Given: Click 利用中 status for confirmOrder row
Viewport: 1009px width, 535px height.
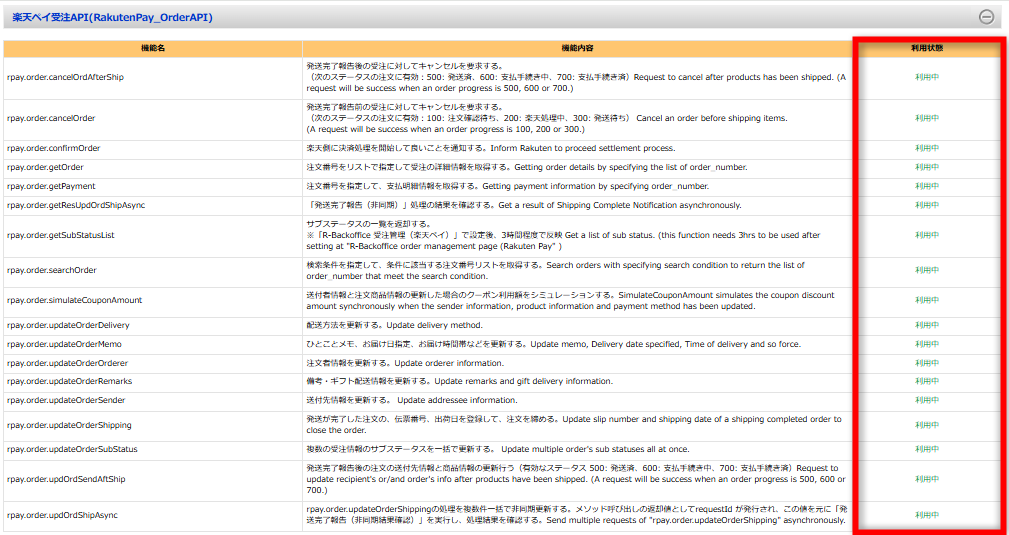Looking at the screenshot, I should pyautogui.click(x=927, y=148).
